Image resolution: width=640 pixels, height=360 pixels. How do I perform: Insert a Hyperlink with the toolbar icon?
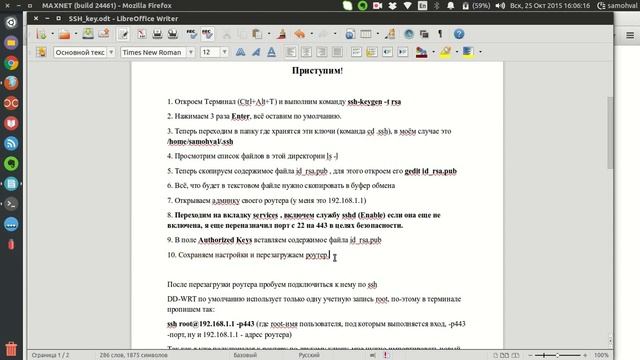[x=350, y=34]
